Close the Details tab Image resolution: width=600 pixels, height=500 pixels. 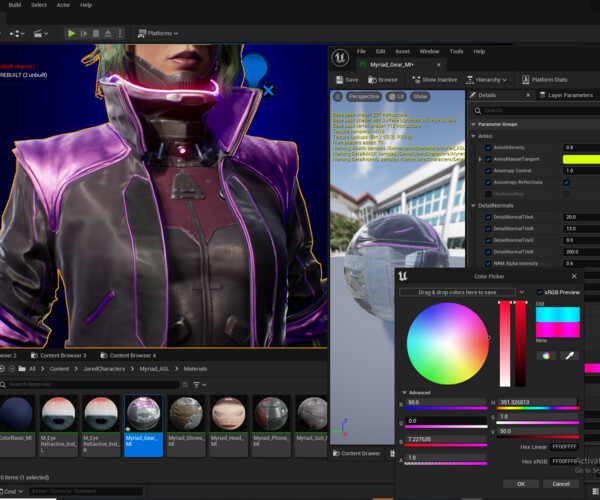(x=528, y=95)
